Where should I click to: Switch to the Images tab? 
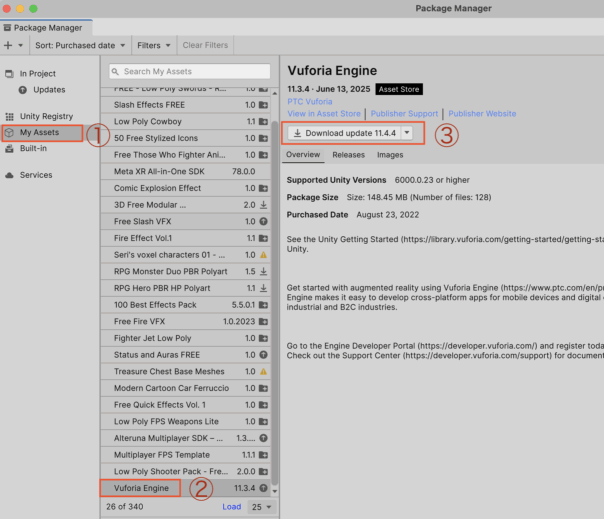click(x=390, y=155)
